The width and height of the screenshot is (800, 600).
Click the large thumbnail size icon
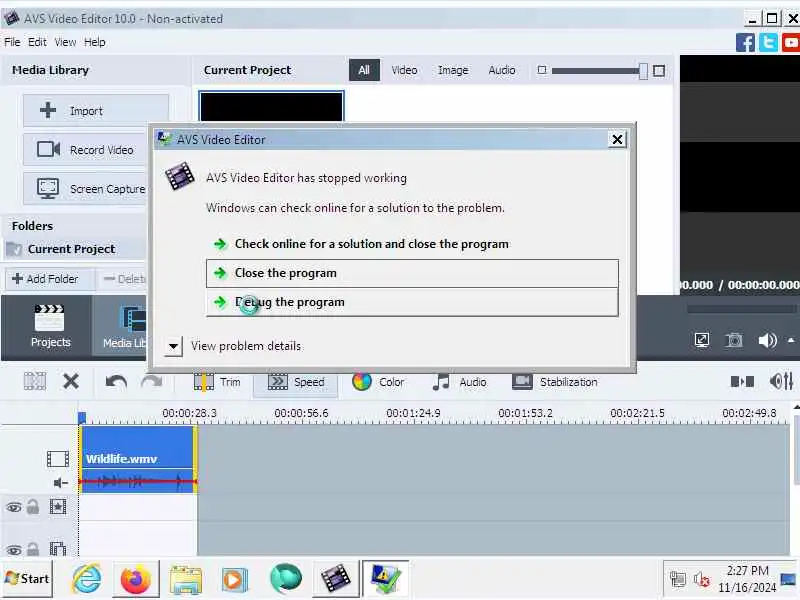coord(659,71)
